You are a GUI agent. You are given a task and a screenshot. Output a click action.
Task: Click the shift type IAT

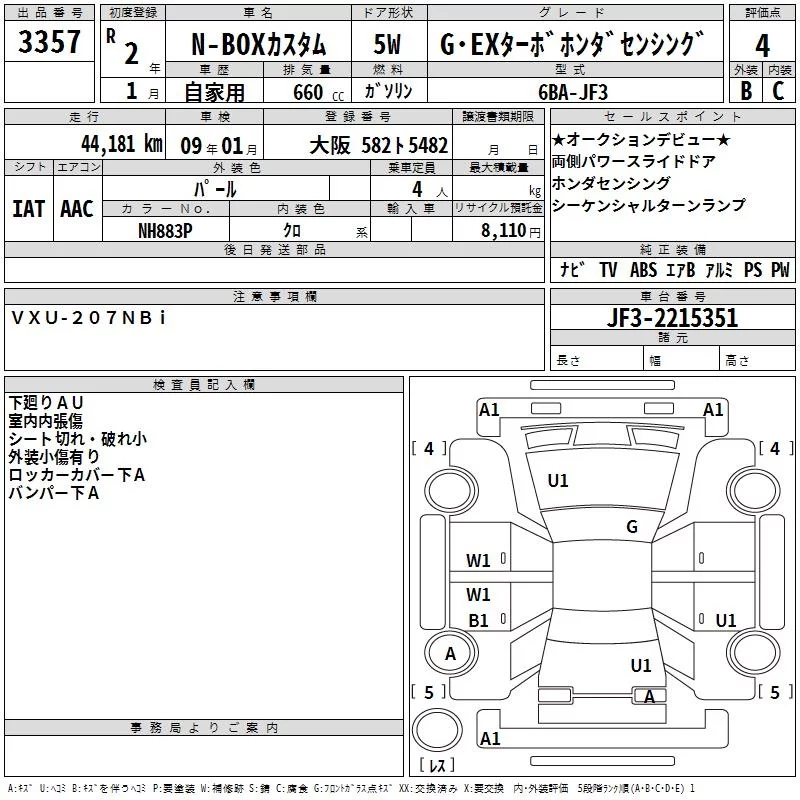click(28, 209)
